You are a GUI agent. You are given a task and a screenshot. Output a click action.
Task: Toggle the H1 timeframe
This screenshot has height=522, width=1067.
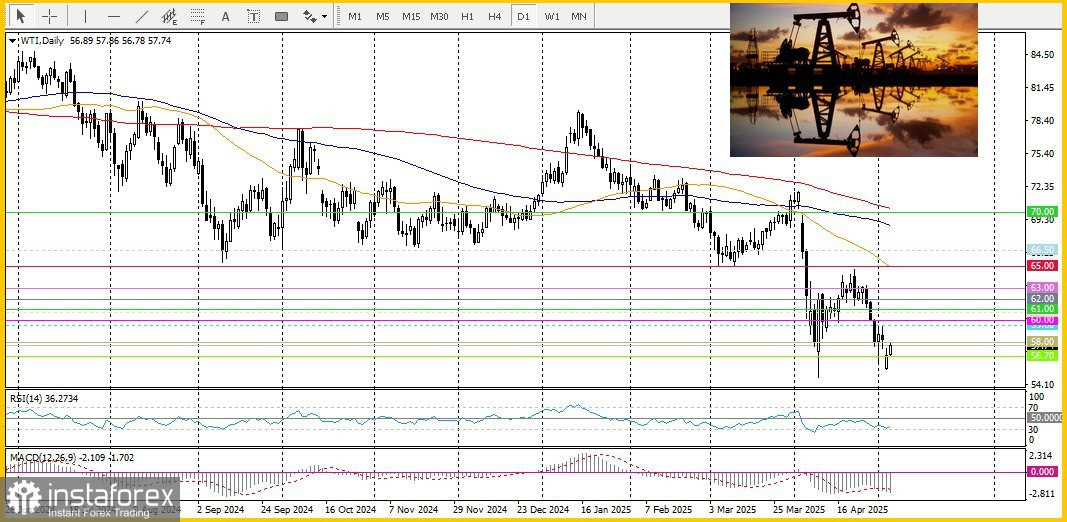click(467, 16)
